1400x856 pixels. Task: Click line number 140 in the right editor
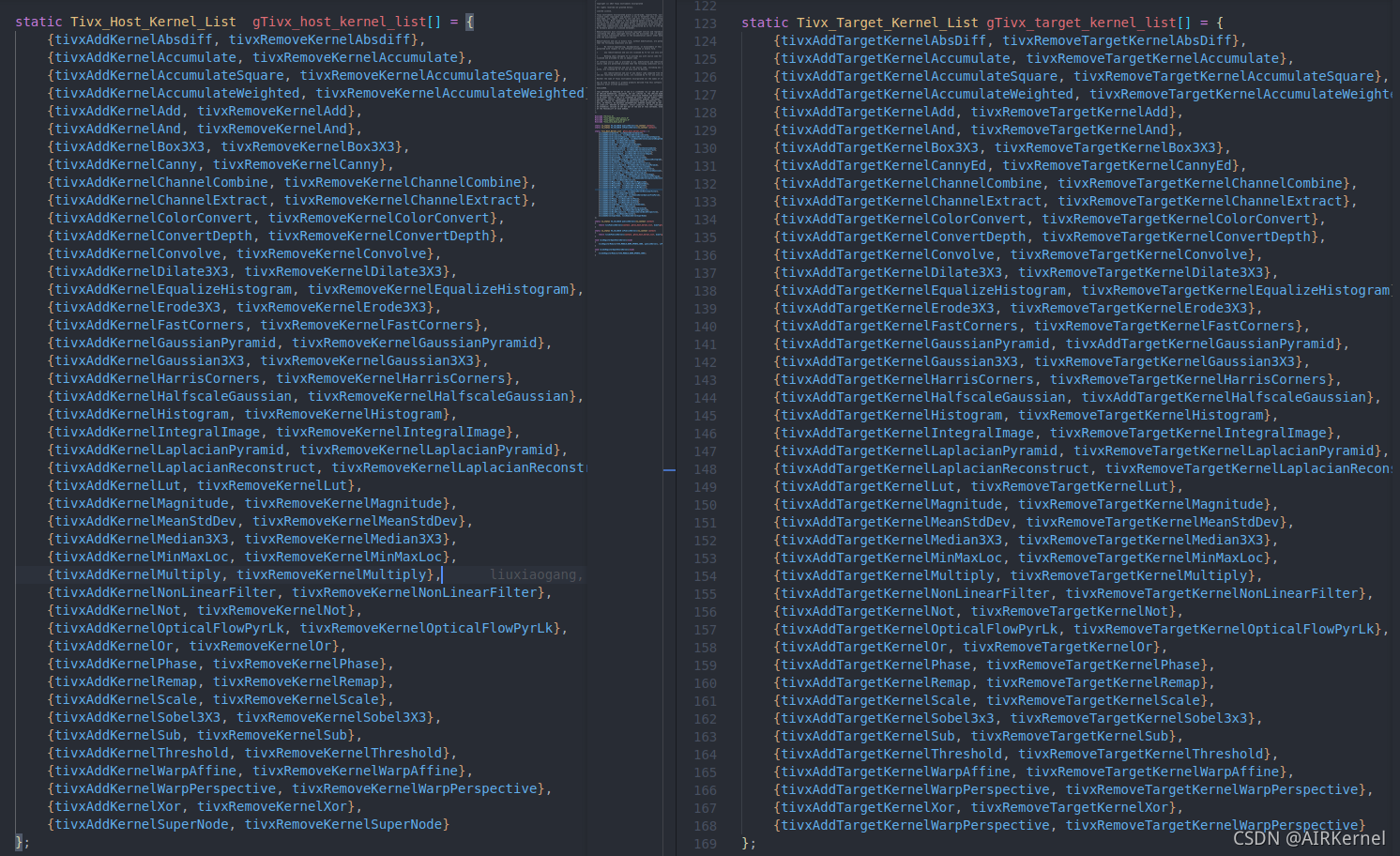[705, 326]
